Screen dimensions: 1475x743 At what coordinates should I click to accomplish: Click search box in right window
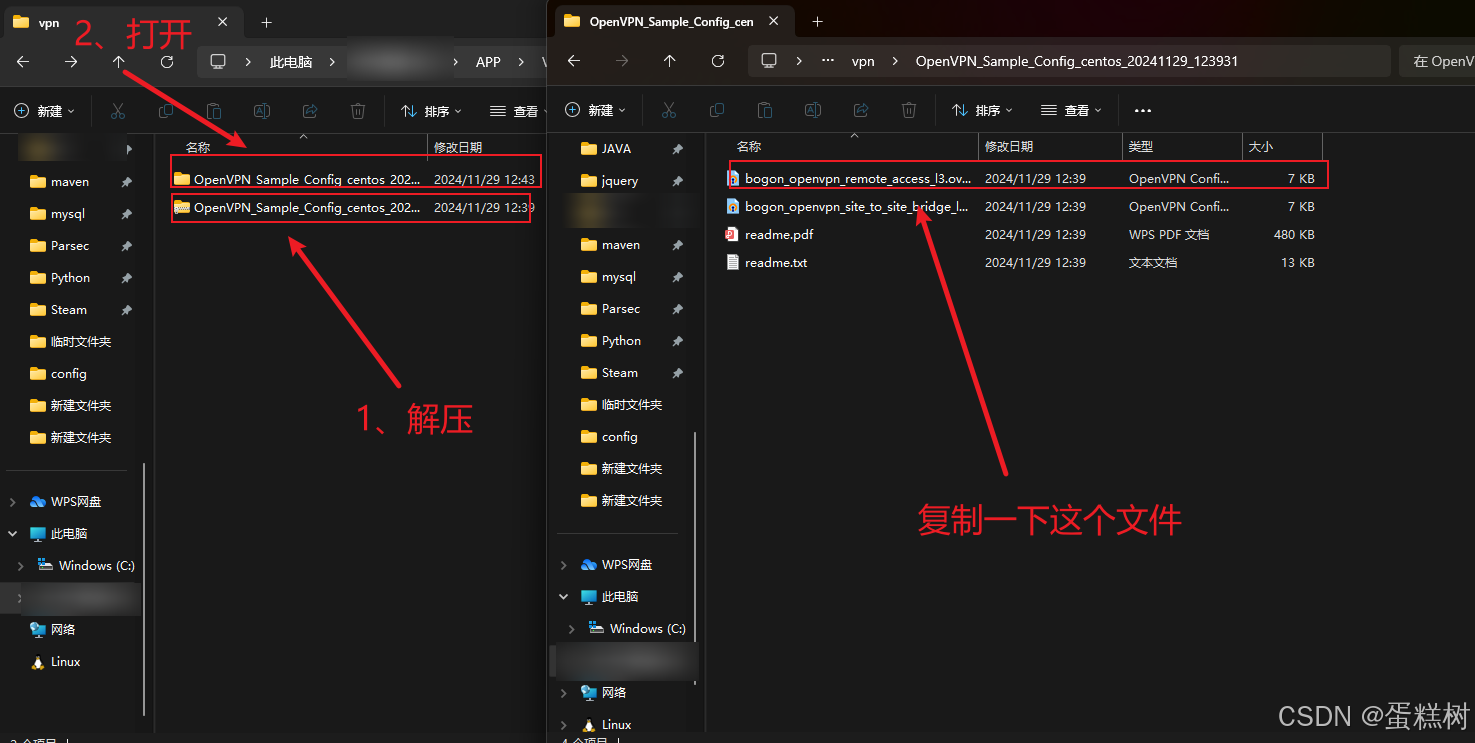coord(1437,61)
